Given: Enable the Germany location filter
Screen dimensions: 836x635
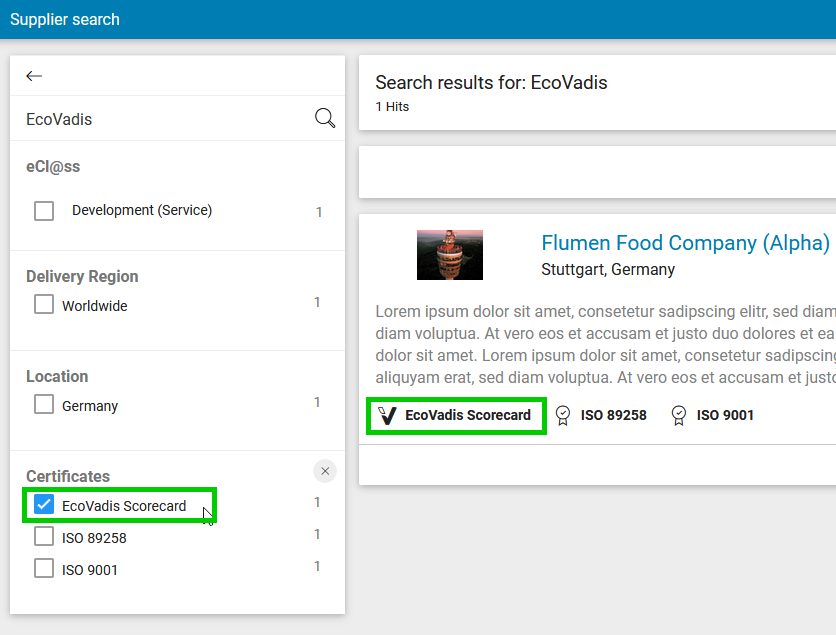Looking at the screenshot, I should click(x=43, y=405).
